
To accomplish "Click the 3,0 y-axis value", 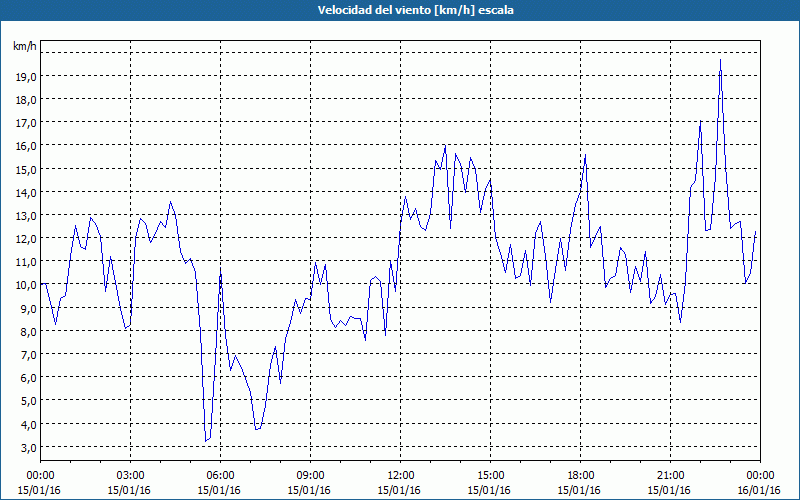I will pyautogui.click(x=28, y=447).
